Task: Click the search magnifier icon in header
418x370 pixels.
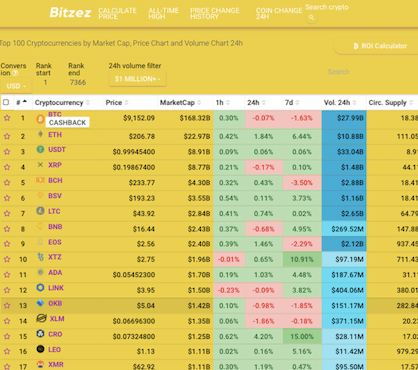Action: (311, 17)
